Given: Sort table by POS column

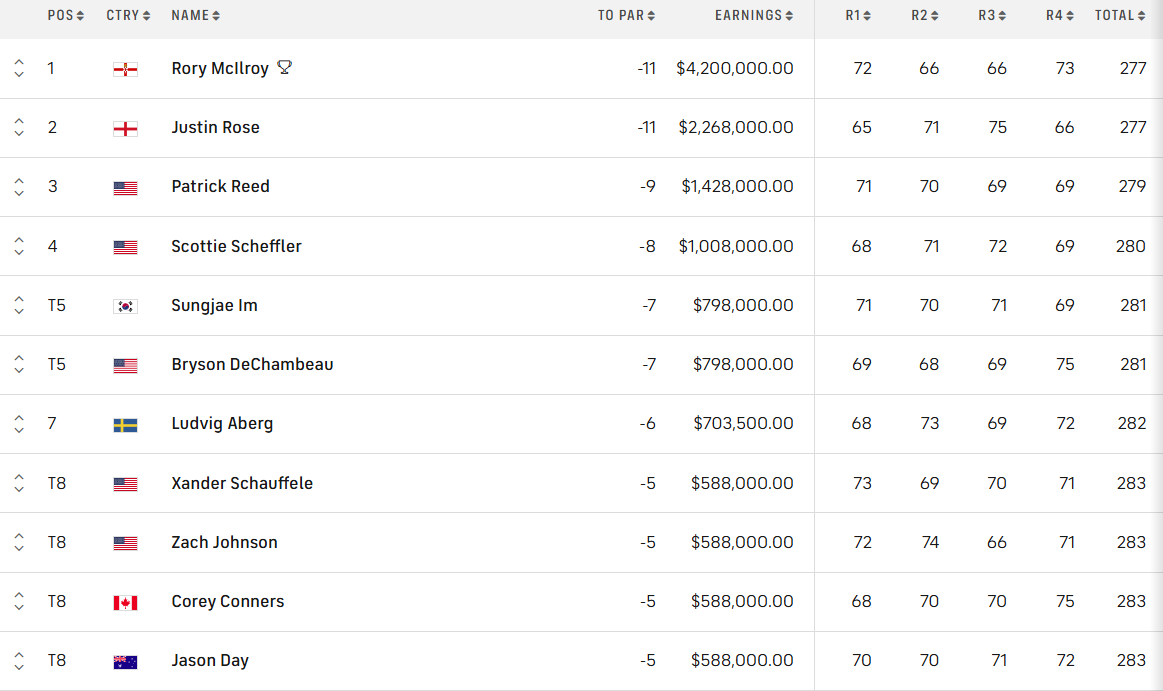Looking at the screenshot, I should tap(66, 15).
